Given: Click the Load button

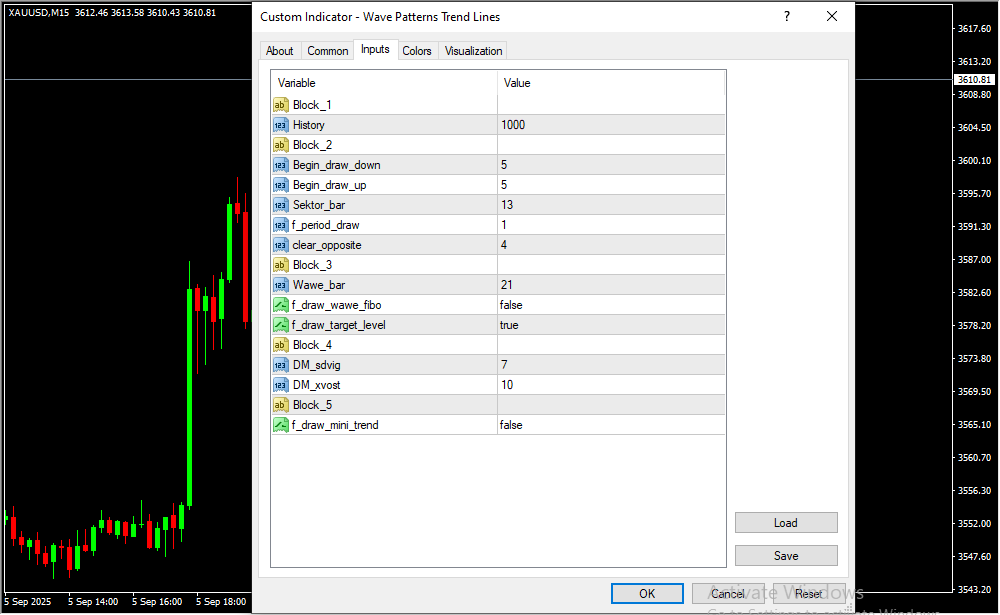Looking at the screenshot, I should (786, 523).
